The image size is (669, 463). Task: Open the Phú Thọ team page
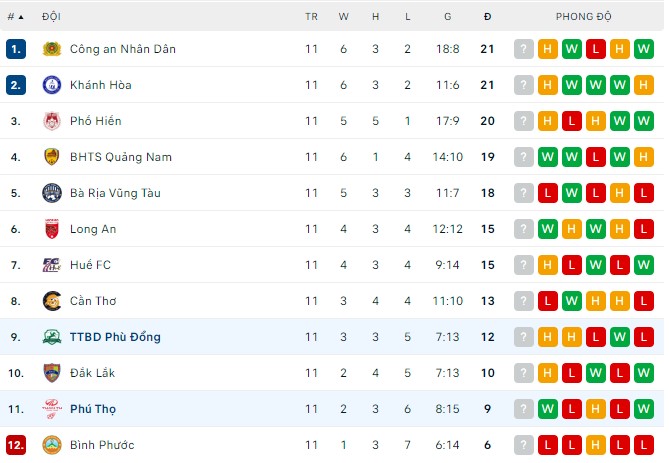point(94,409)
